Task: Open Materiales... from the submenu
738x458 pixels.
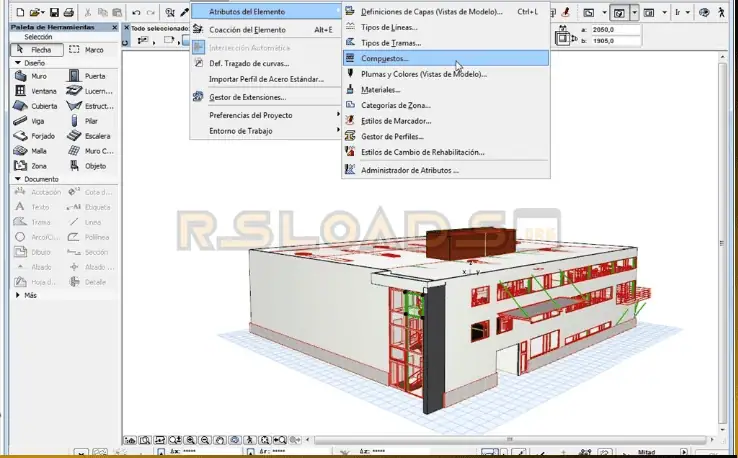Action: pyautogui.click(x=446, y=89)
